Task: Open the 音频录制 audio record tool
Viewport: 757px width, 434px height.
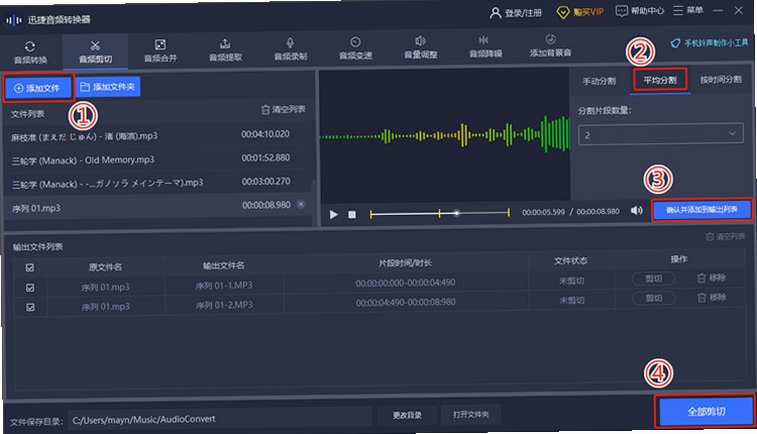Action: pyautogui.click(x=290, y=50)
